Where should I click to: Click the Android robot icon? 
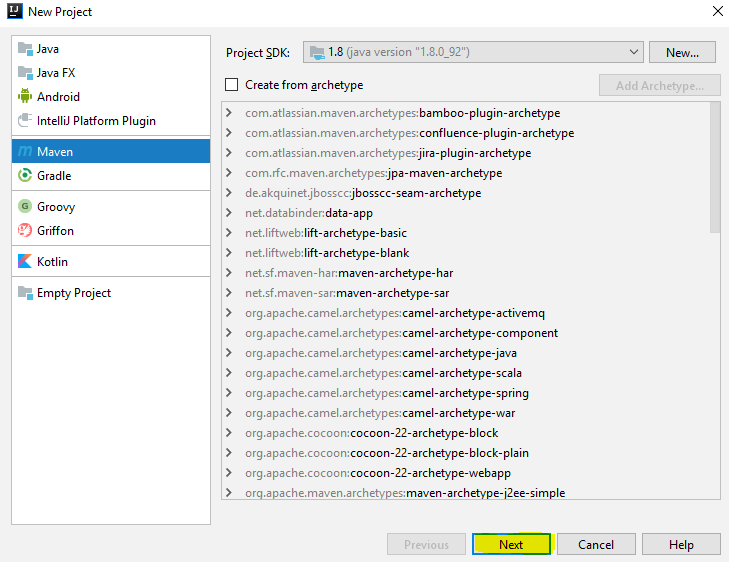point(25,96)
